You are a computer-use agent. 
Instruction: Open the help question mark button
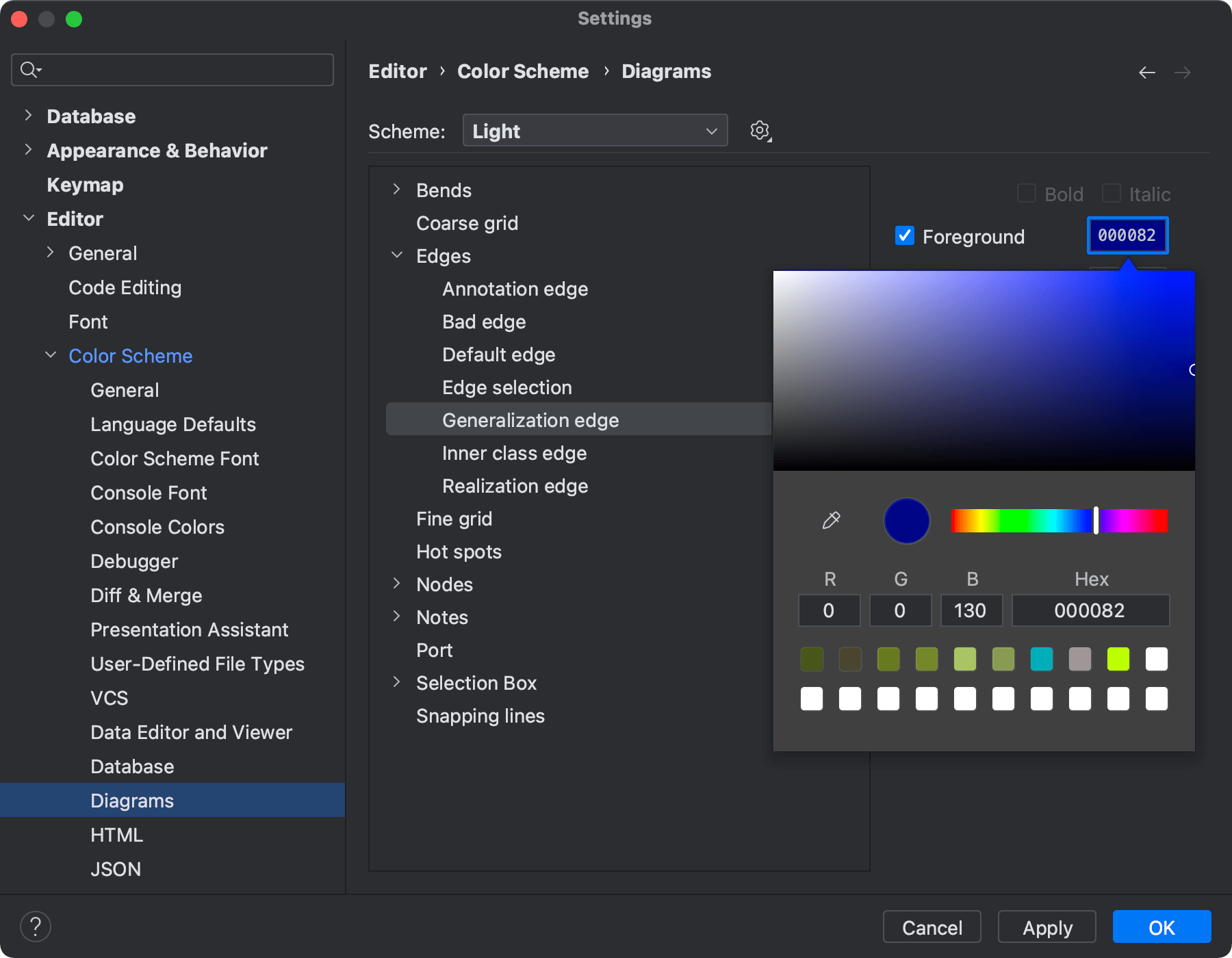(x=36, y=927)
